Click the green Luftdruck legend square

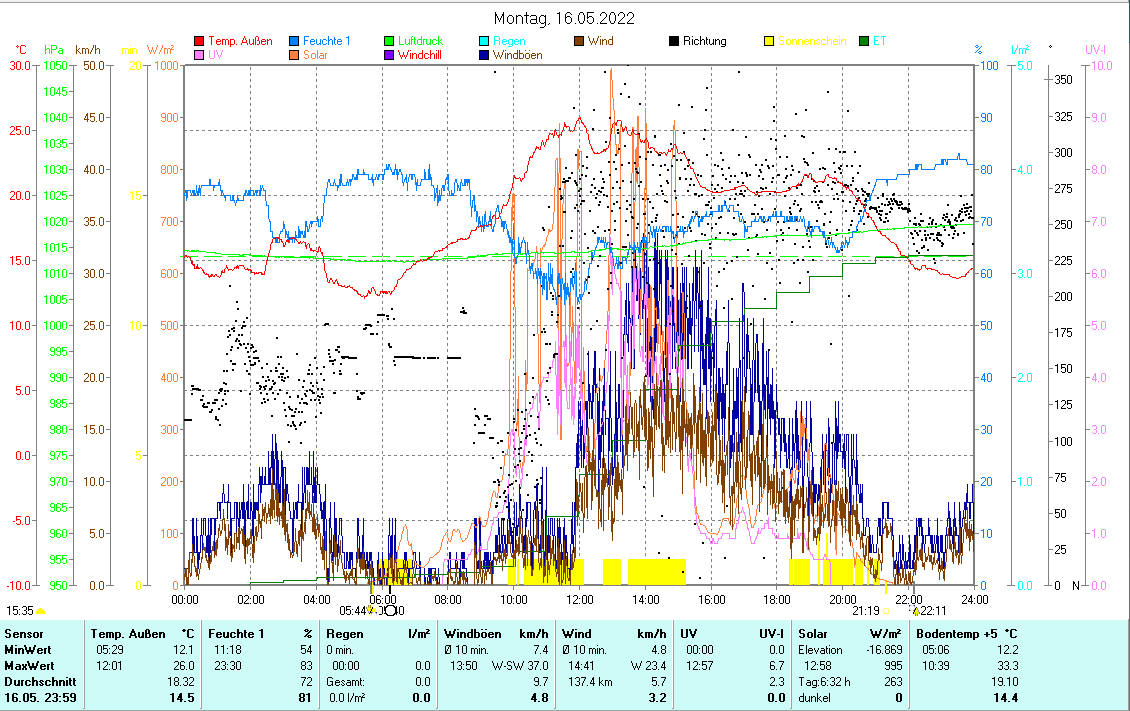390,41
